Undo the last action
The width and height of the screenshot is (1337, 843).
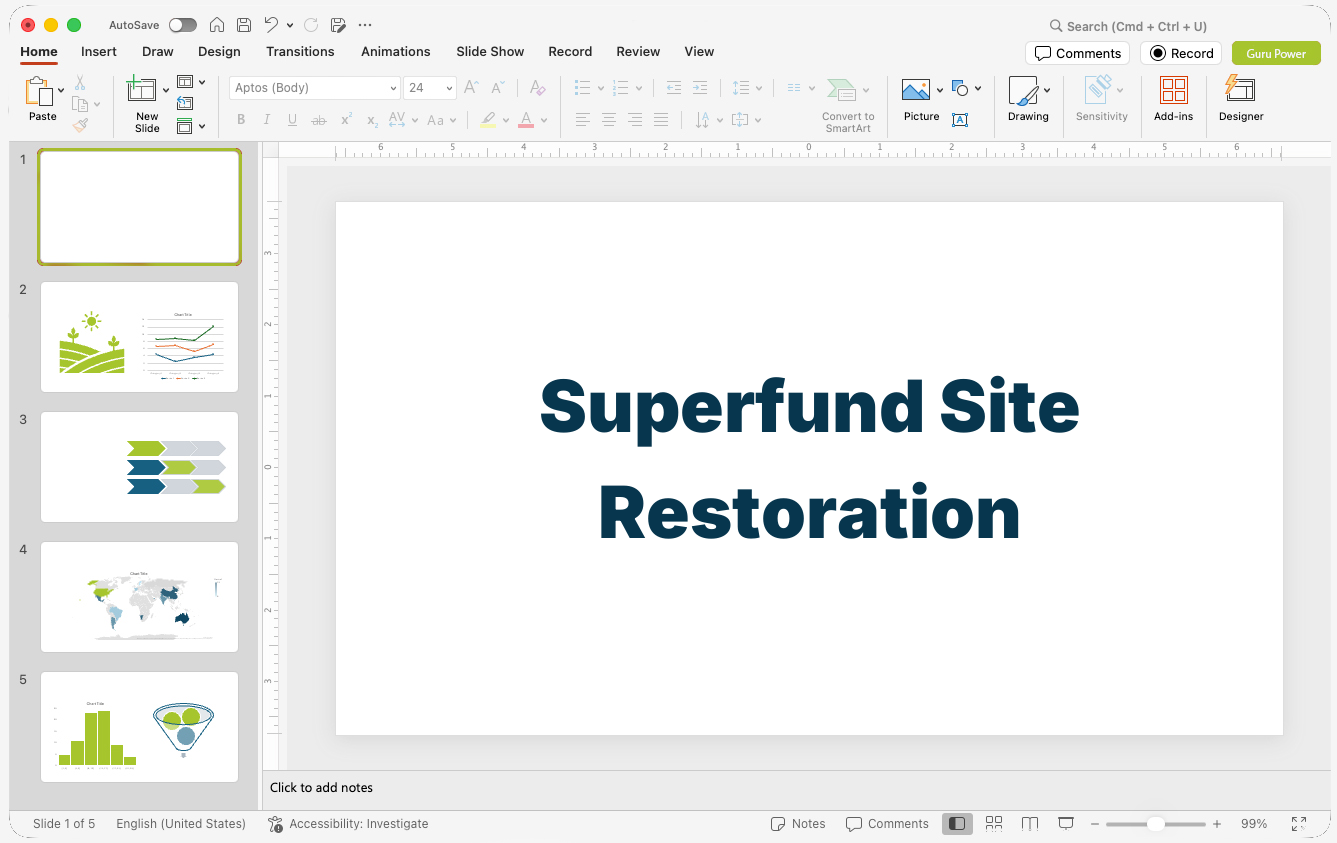(x=271, y=25)
